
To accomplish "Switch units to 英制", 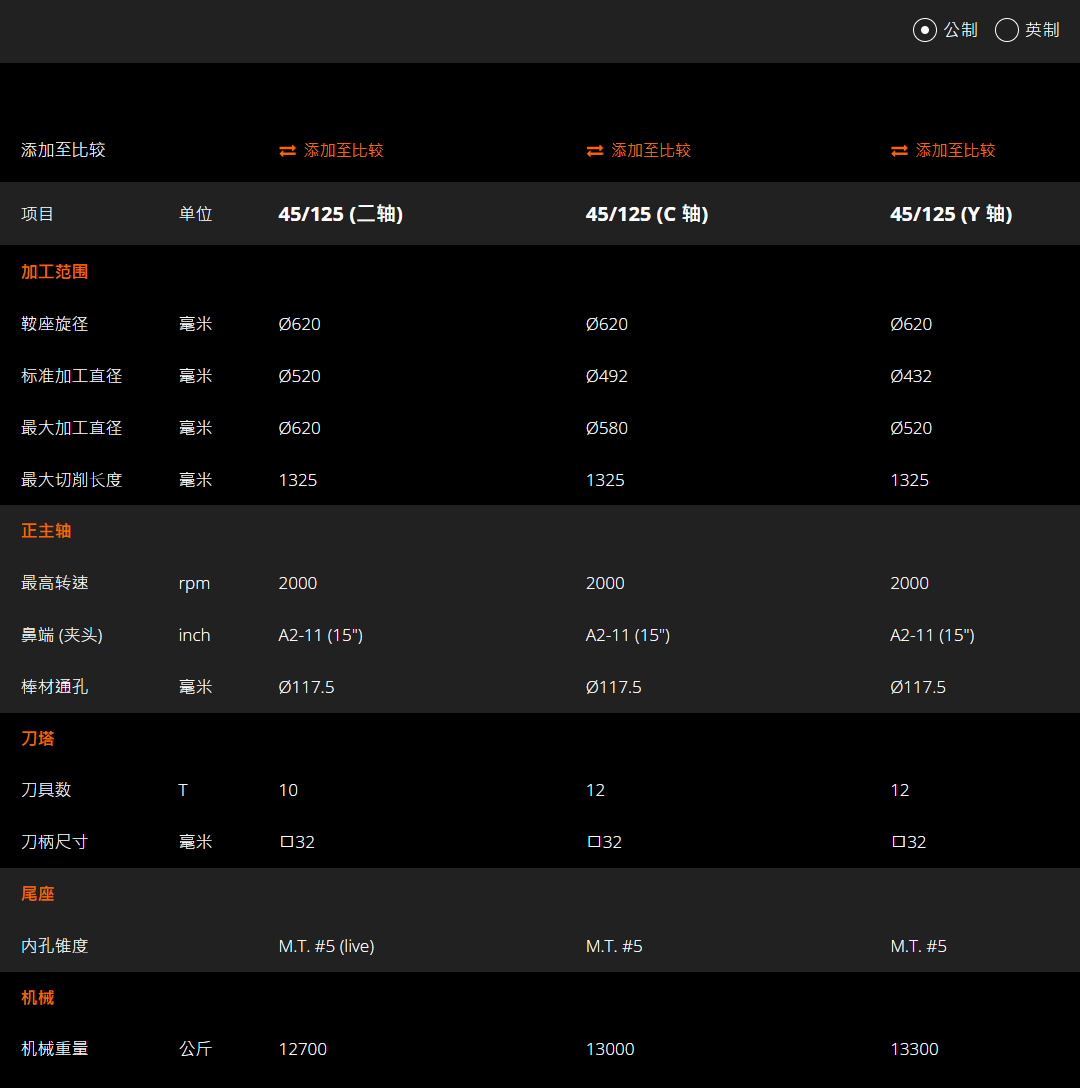I will pos(1007,30).
